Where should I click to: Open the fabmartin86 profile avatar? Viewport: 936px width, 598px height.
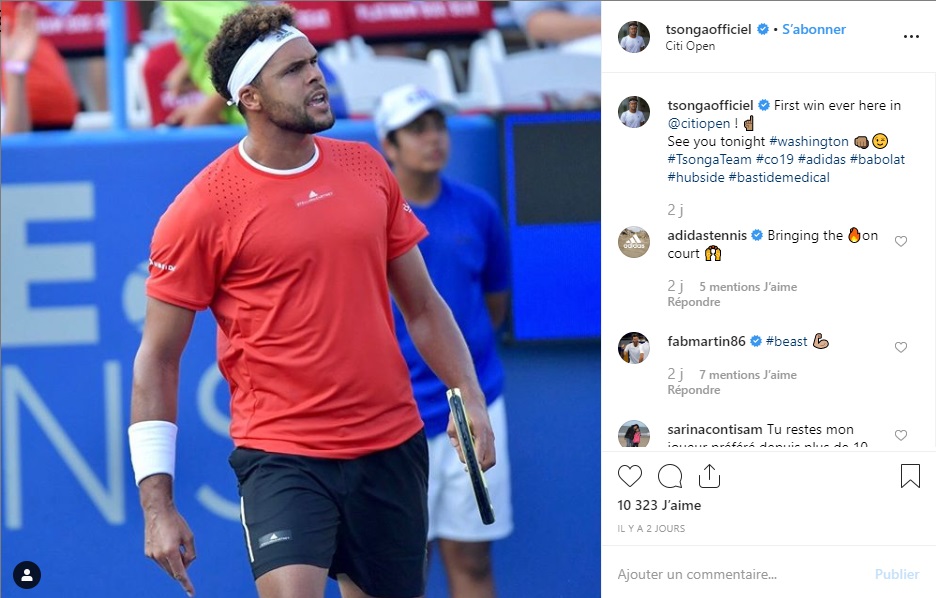[x=633, y=348]
